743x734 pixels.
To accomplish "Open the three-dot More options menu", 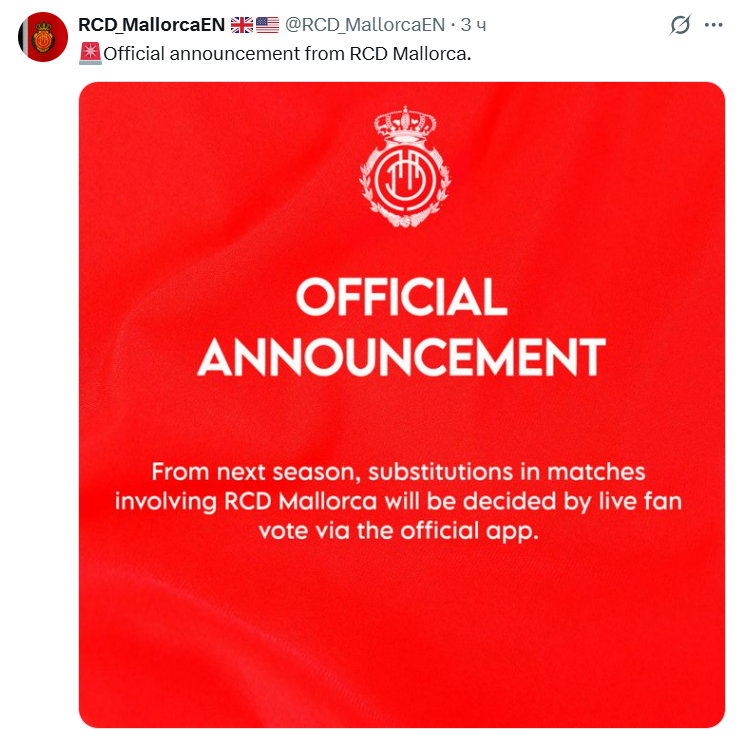I will click(713, 25).
